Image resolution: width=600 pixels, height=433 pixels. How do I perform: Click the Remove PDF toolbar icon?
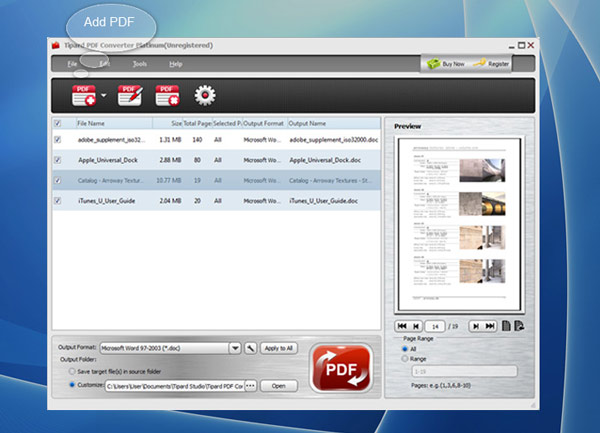point(167,95)
